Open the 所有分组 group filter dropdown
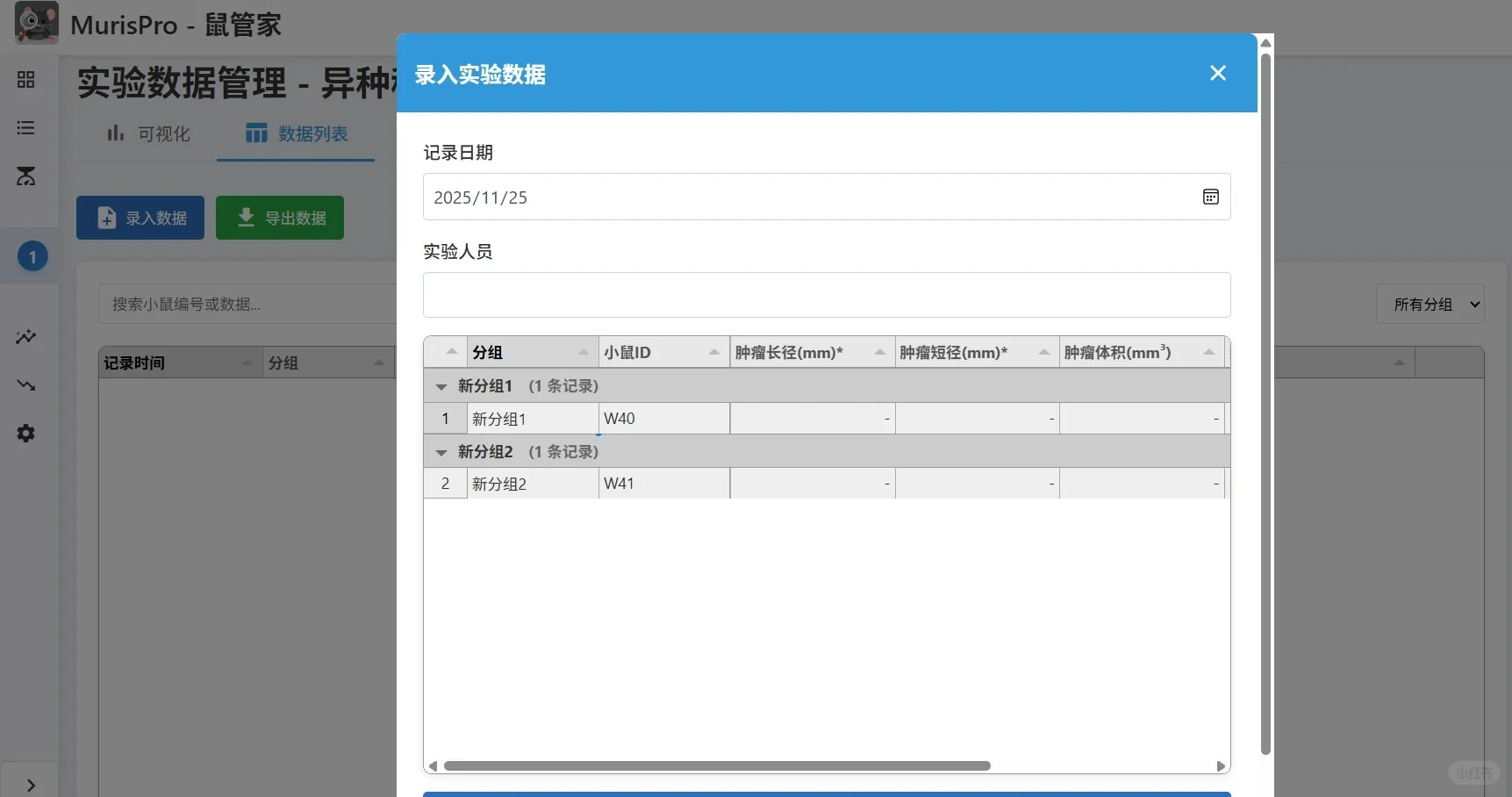This screenshot has height=797, width=1512. pos(1430,304)
